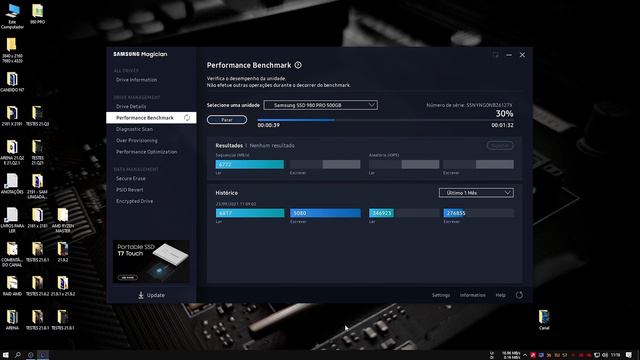This screenshot has width=640, height=360.
Task: Click the Update download icon
Action: coord(141,295)
